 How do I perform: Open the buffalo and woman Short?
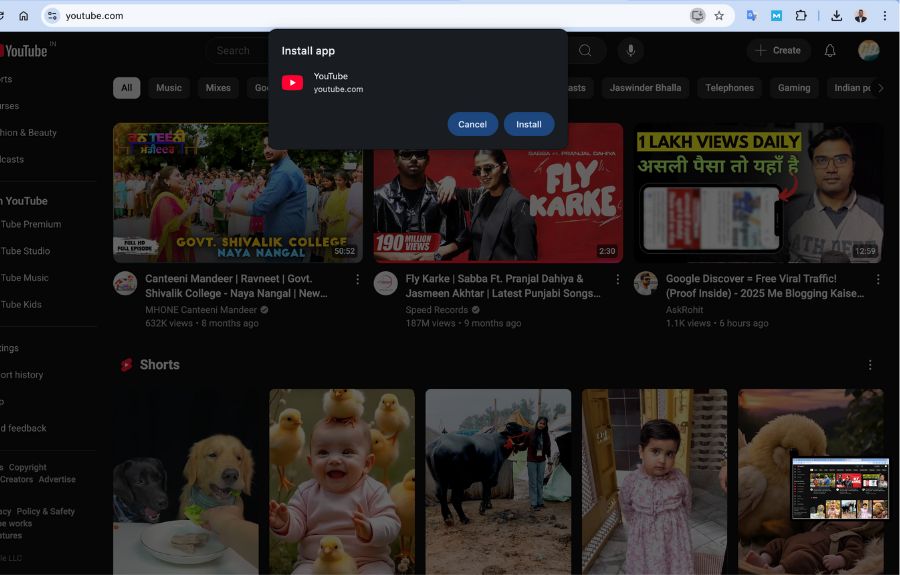tap(498, 482)
